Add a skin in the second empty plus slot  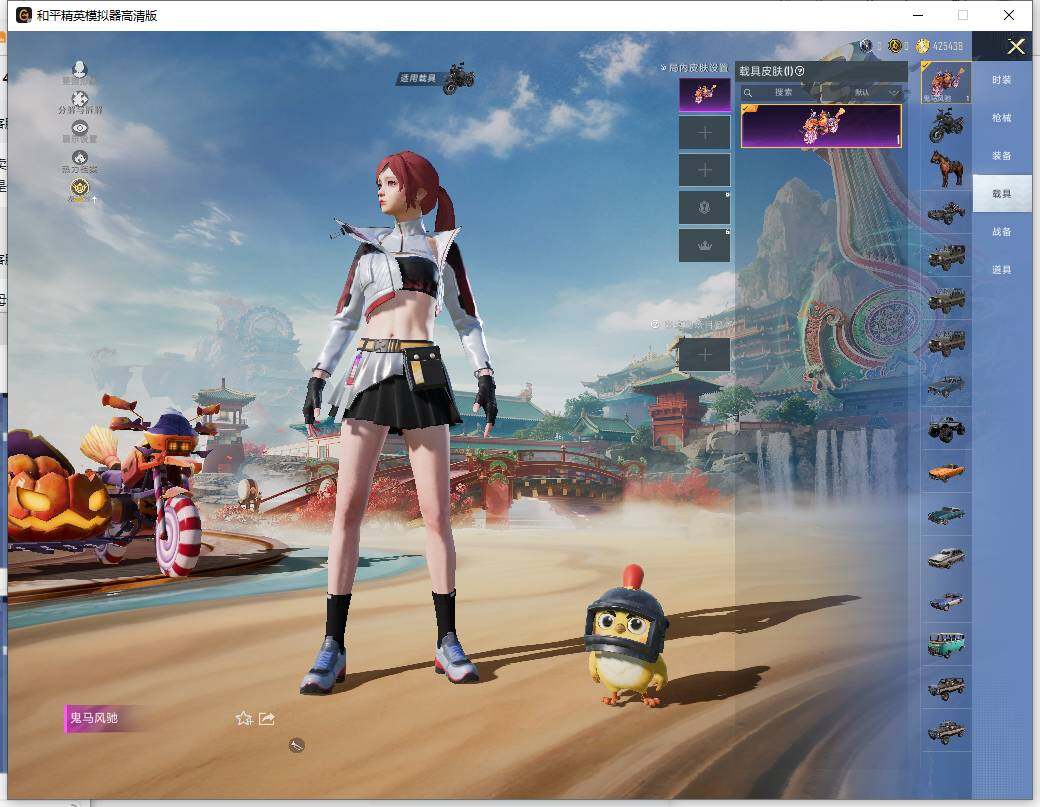coord(704,170)
